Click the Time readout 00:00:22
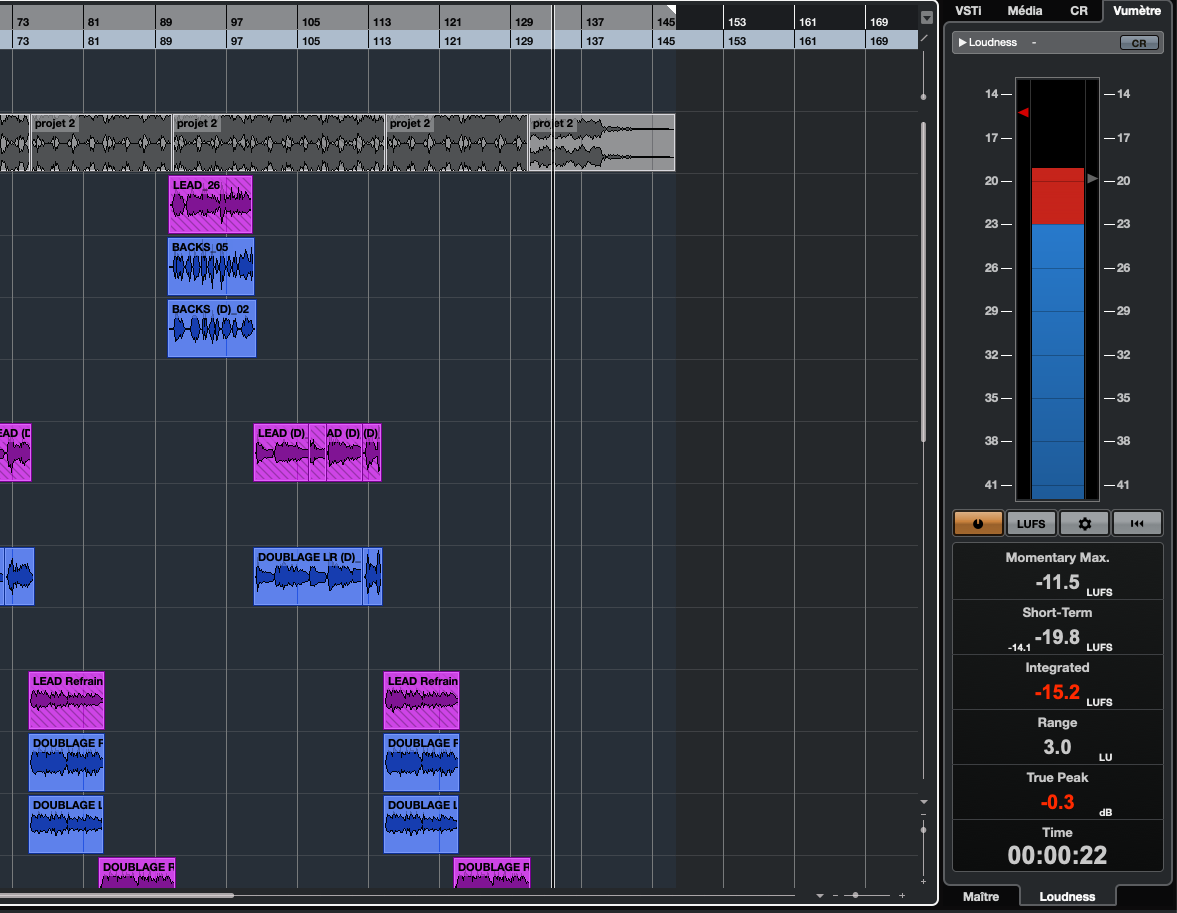The image size is (1177, 913). (x=1057, y=855)
